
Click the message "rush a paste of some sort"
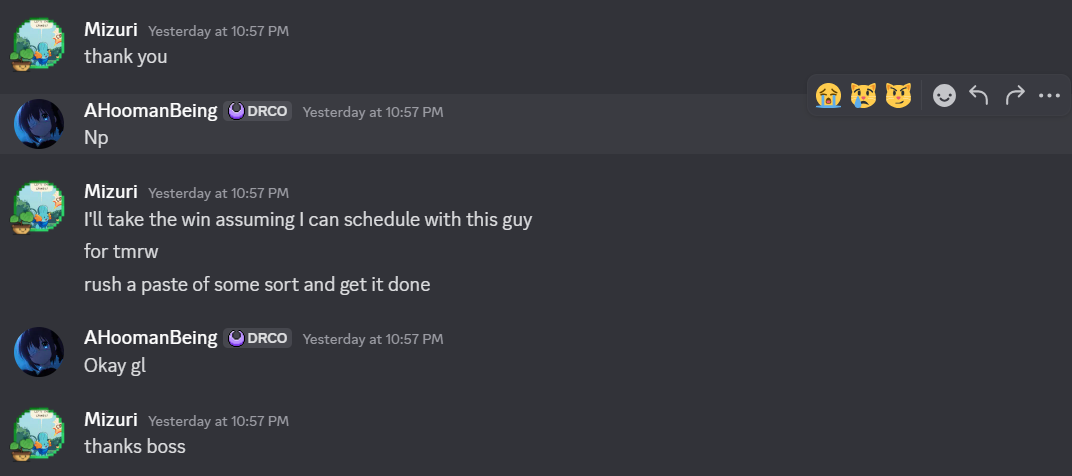[257, 285]
